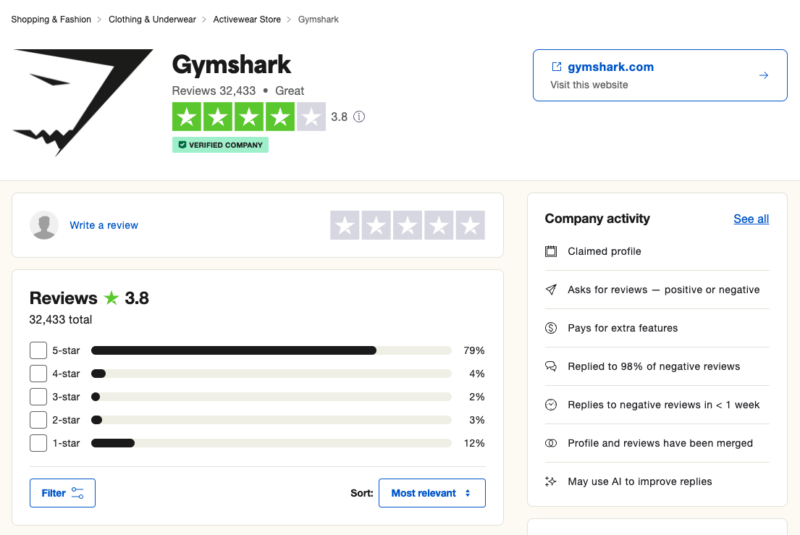
Task: Open Activewear Store breadcrumb link
Action: click(247, 19)
